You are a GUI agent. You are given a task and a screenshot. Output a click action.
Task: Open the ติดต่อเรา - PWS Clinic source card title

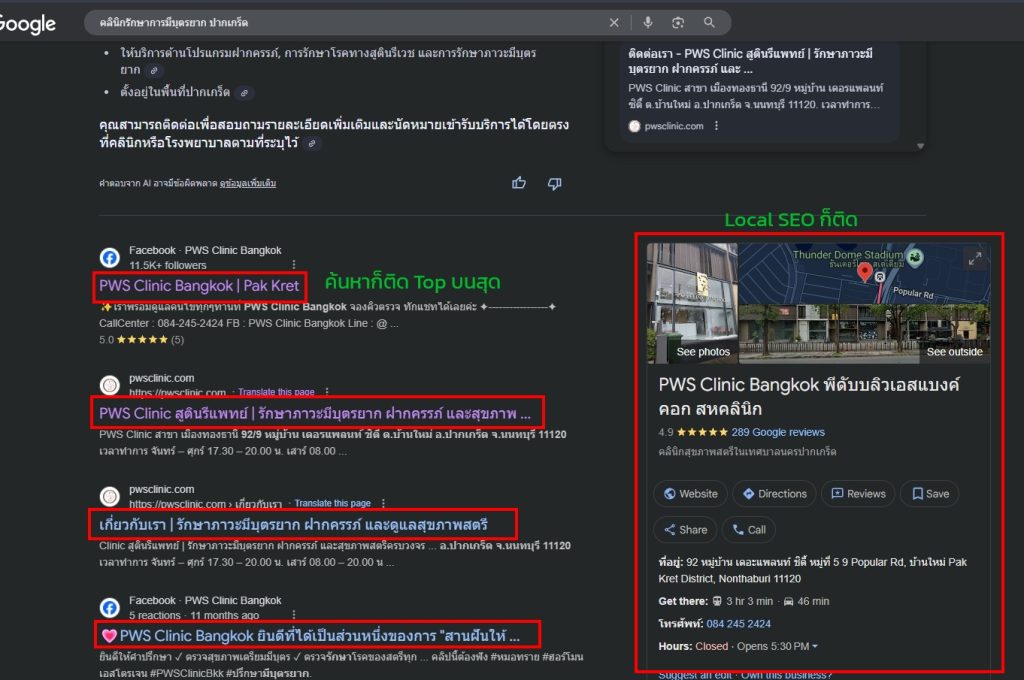(750, 61)
